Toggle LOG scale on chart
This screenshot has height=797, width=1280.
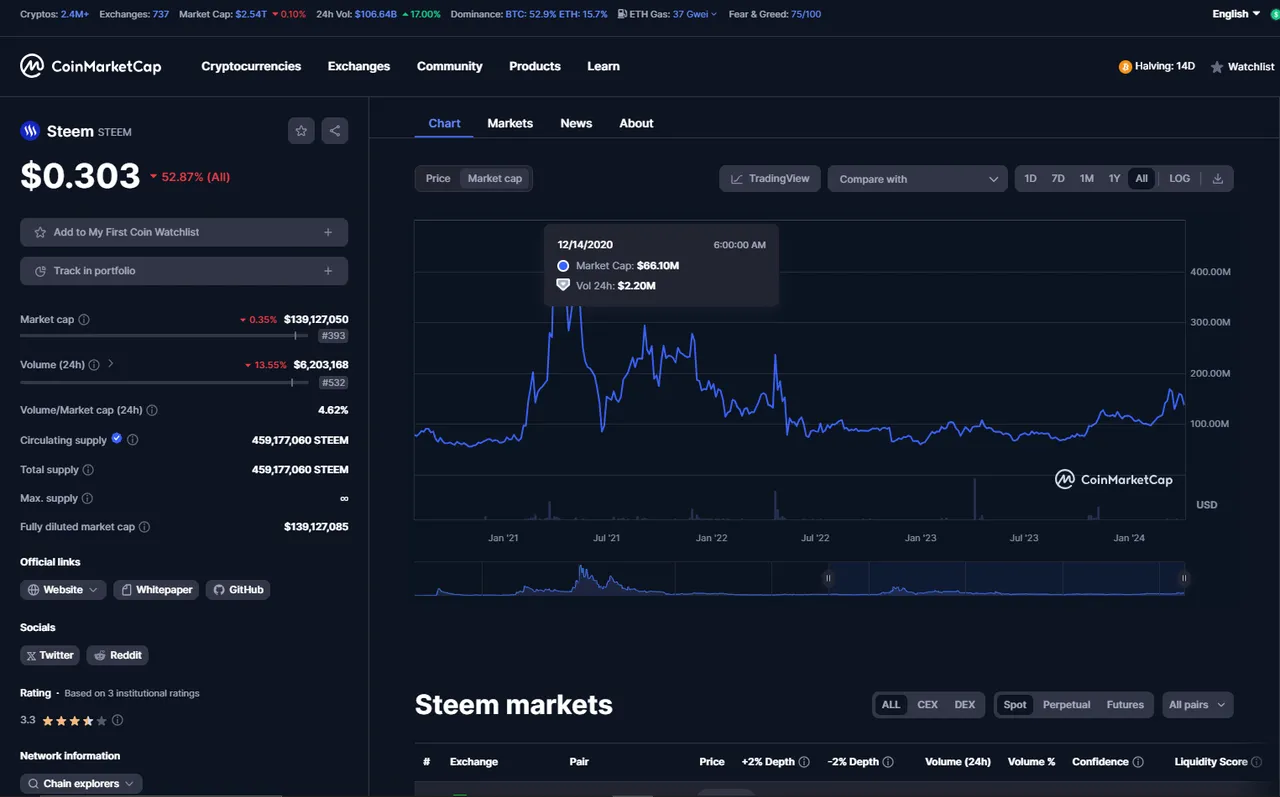point(1180,179)
